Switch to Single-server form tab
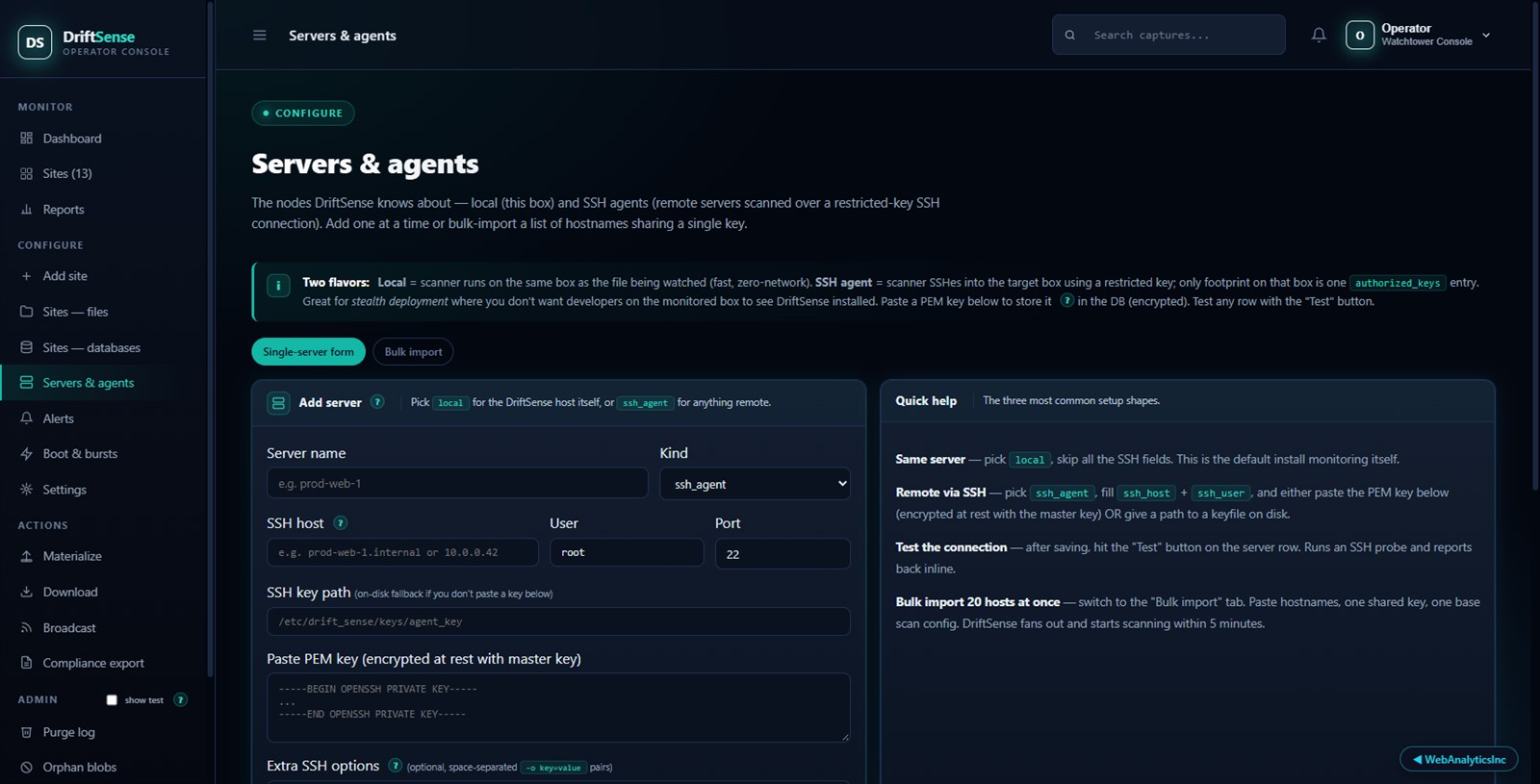Viewport: 1540px width, 784px height. (x=308, y=352)
